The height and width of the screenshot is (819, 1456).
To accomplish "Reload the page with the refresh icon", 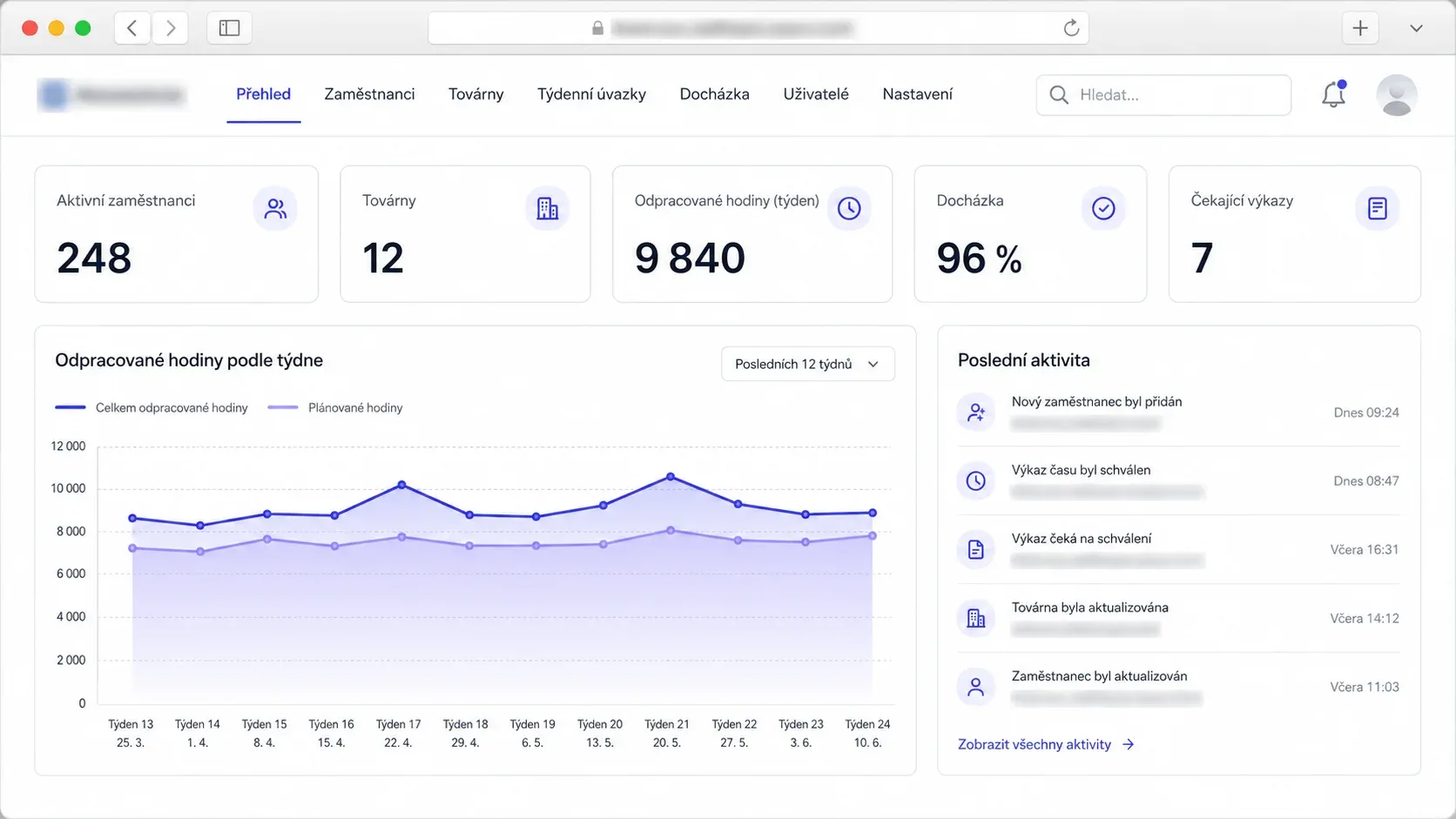I will [x=1071, y=28].
